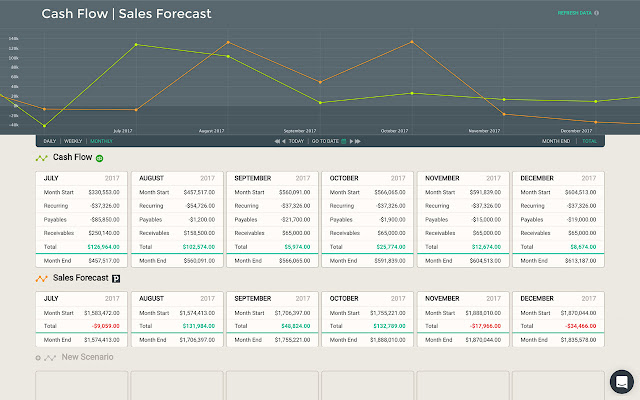This screenshot has height=400, width=640.
Task: Click October Payables value -$1,900.00
Action: tap(392, 220)
